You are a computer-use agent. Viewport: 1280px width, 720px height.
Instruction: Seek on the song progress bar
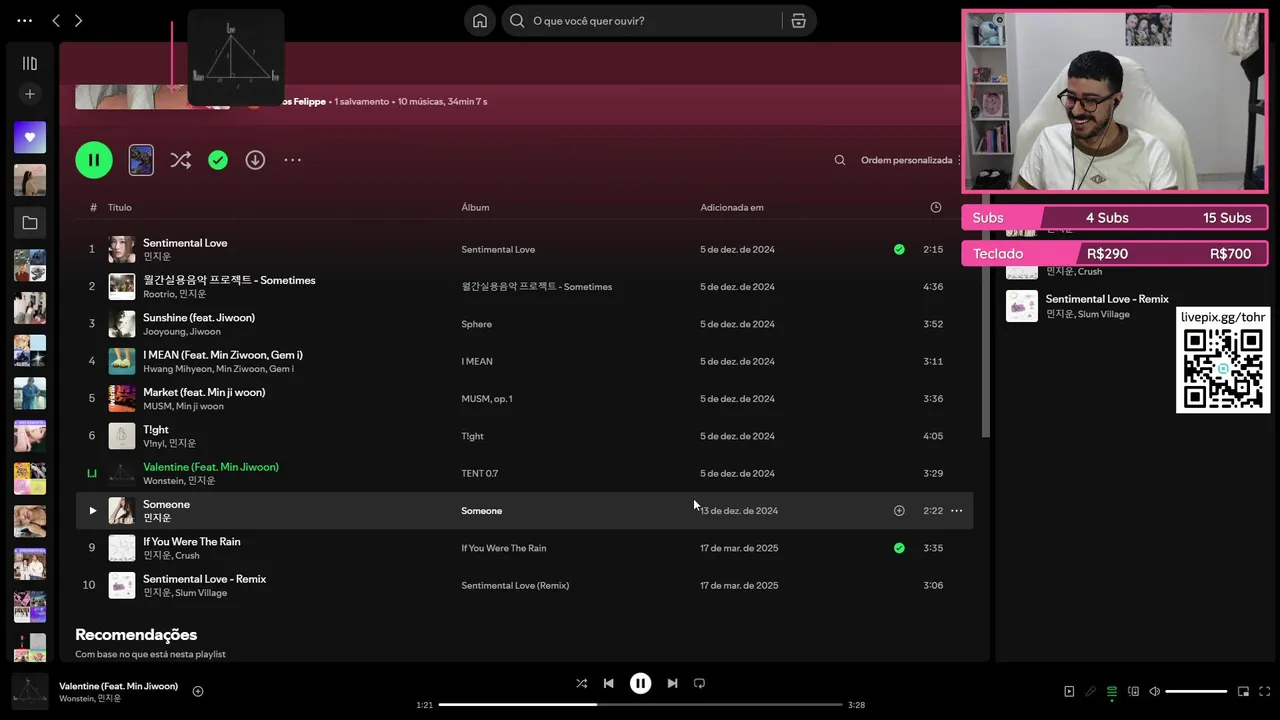[640, 705]
